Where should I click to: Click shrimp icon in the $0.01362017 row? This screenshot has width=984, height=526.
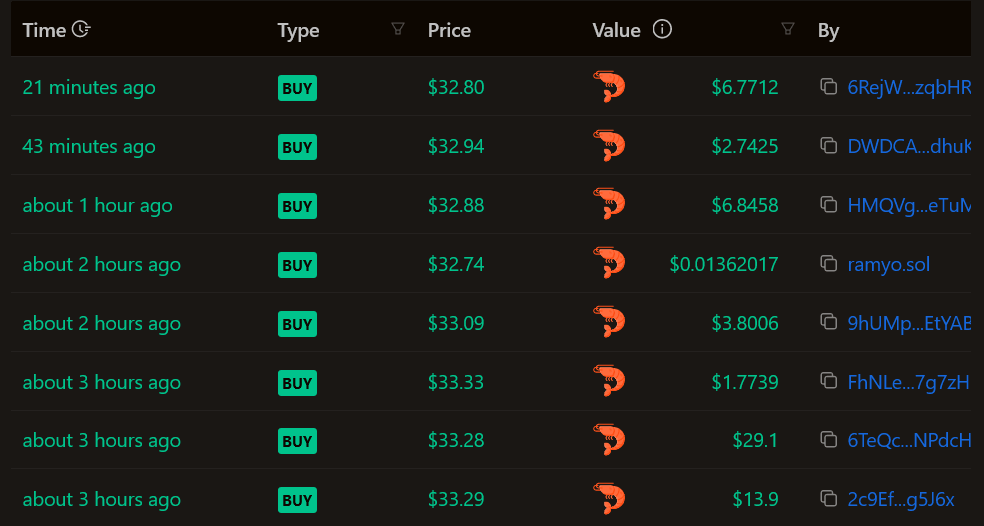[609, 264]
